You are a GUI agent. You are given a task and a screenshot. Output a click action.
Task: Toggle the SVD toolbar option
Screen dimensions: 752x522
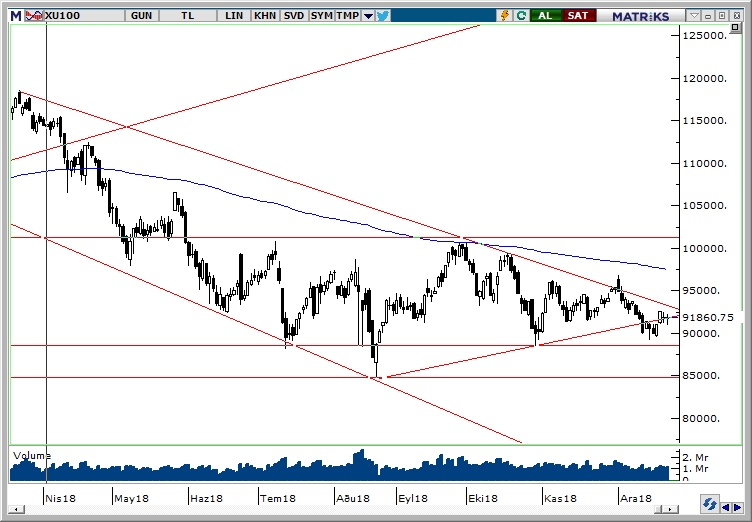pyautogui.click(x=294, y=16)
